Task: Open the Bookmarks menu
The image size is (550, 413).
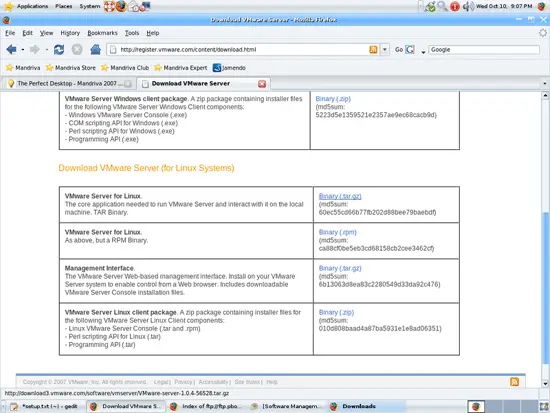Action: (x=102, y=33)
